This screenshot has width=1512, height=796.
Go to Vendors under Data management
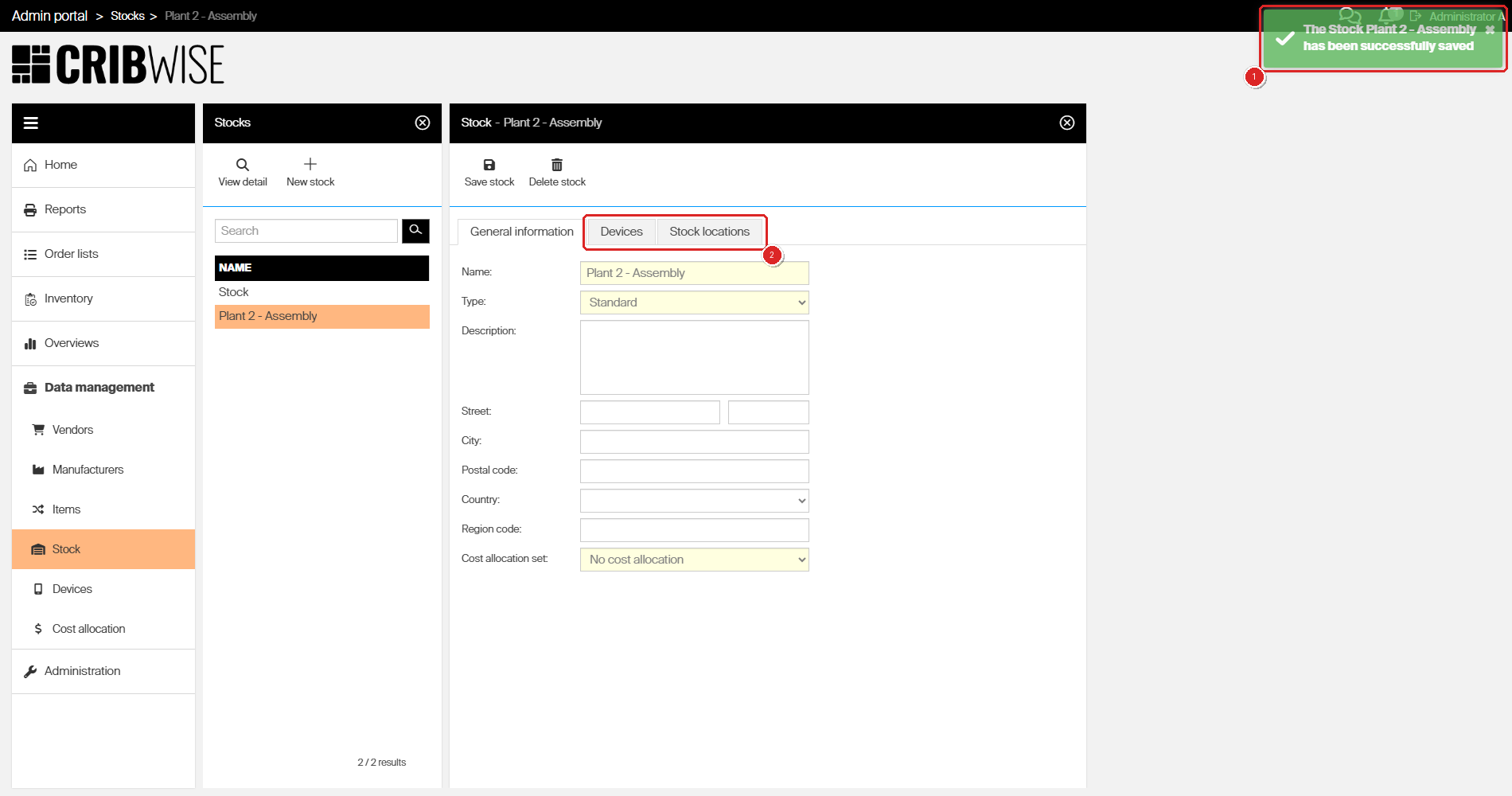(x=103, y=430)
